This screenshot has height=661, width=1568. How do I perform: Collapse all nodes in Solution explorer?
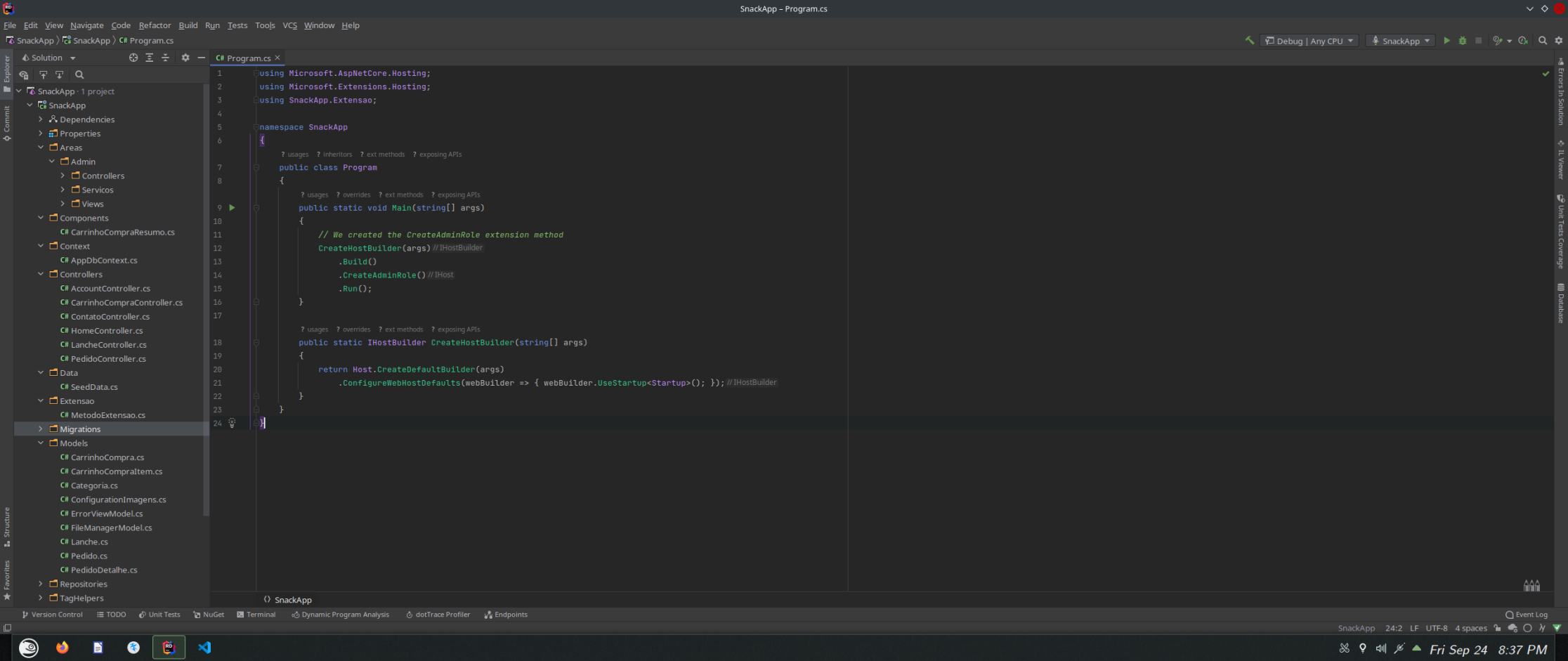point(166,58)
